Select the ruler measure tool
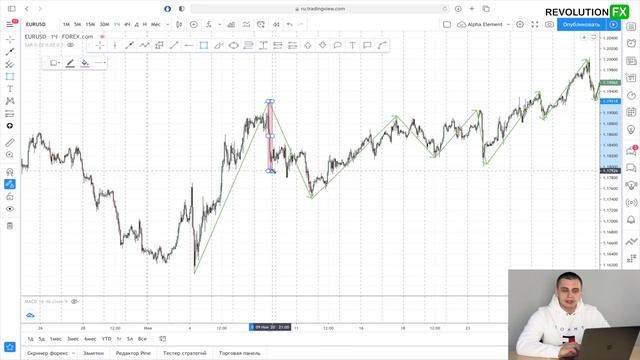640x360 pixels. 10,142
